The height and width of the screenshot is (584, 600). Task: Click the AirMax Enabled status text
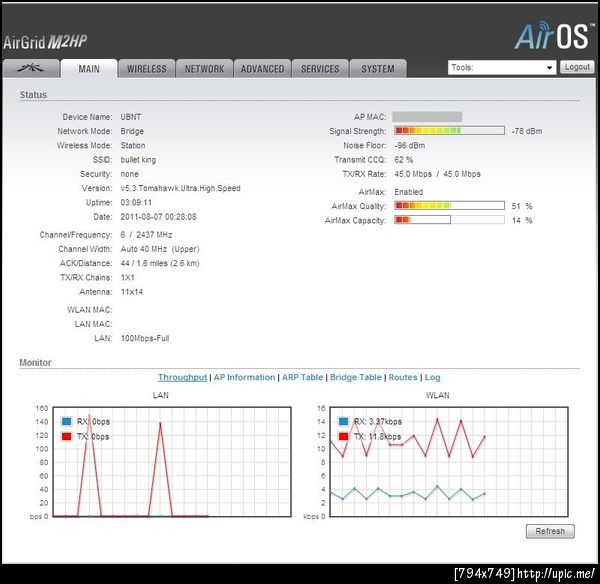pos(409,192)
